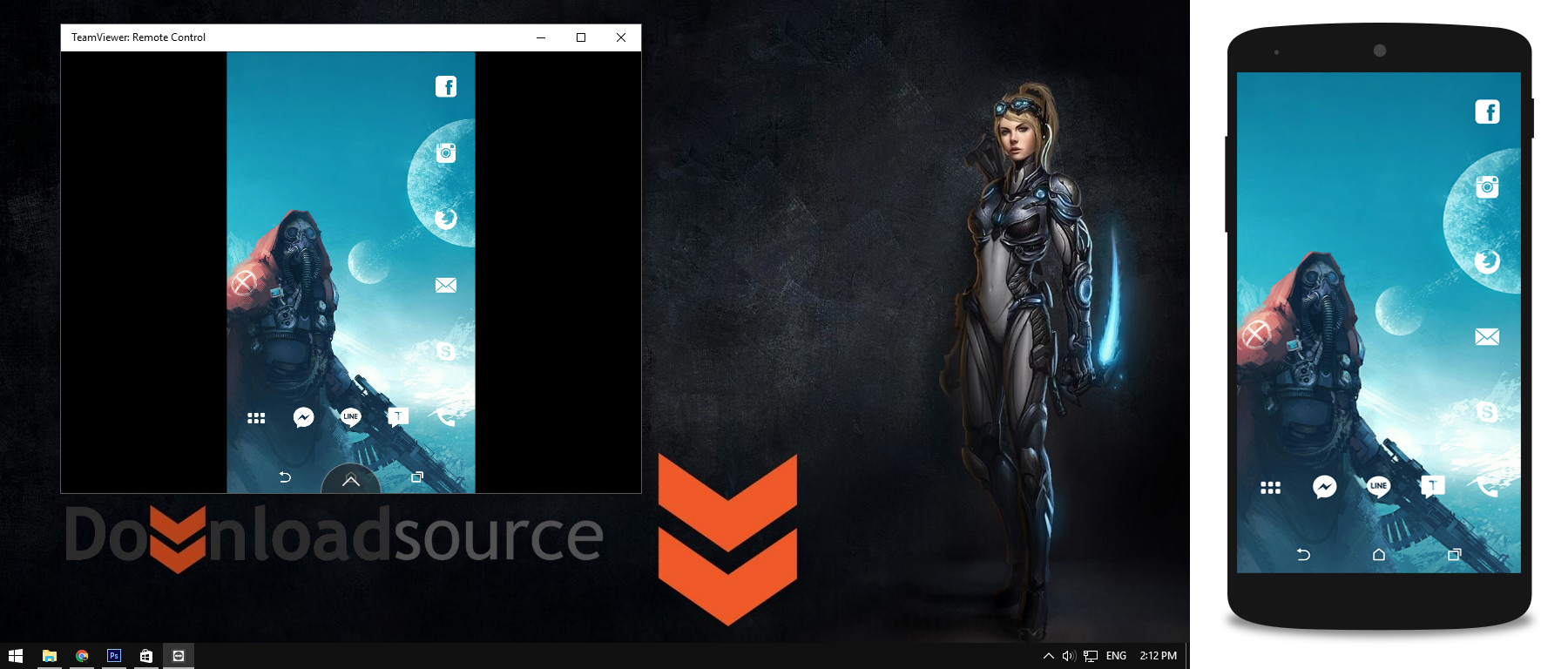Tap Messenger on the phone mockup
This screenshot has width=1568, height=669.
click(1325, 487)
